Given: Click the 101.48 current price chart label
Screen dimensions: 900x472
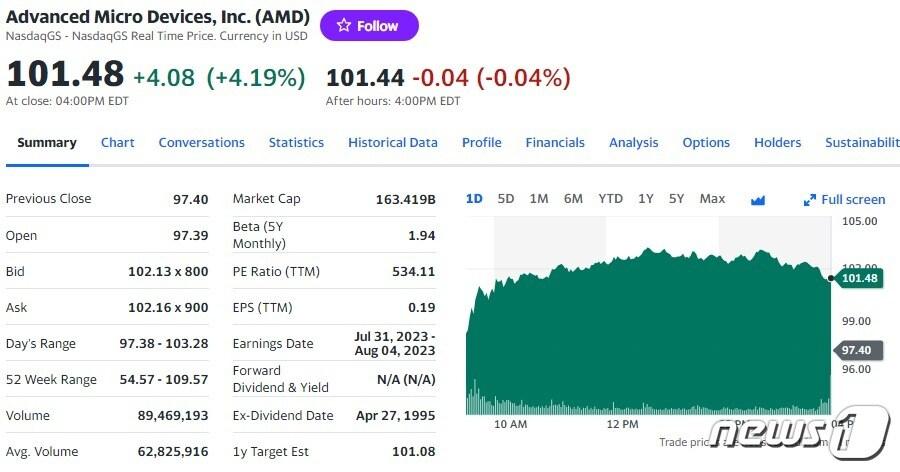Looking at the screenshot, I should [859, 278].
